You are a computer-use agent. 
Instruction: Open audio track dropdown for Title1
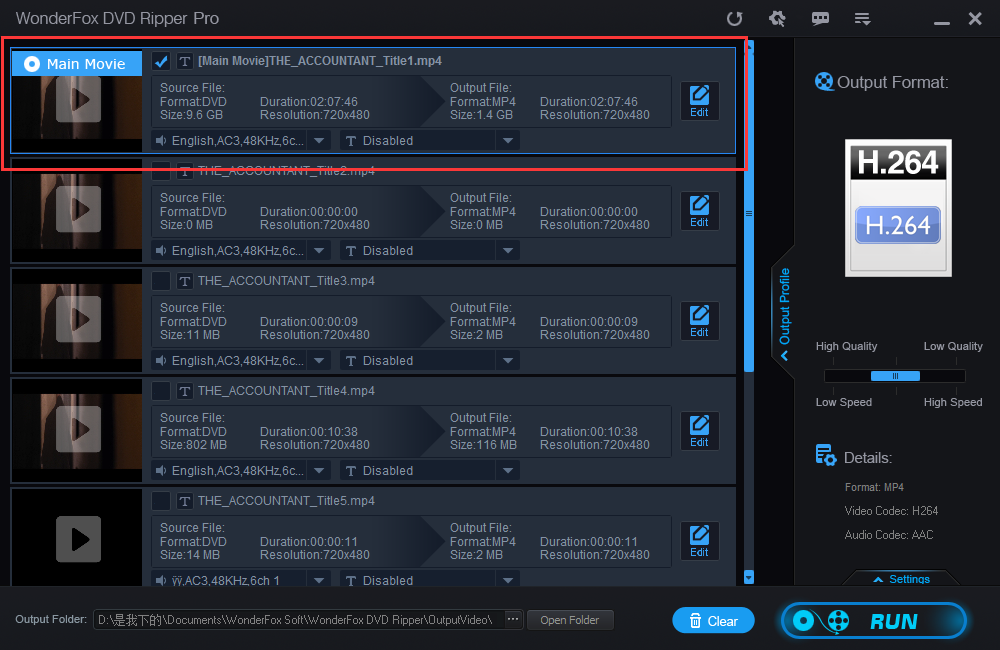pyautogui.click(x=318, y=141)
